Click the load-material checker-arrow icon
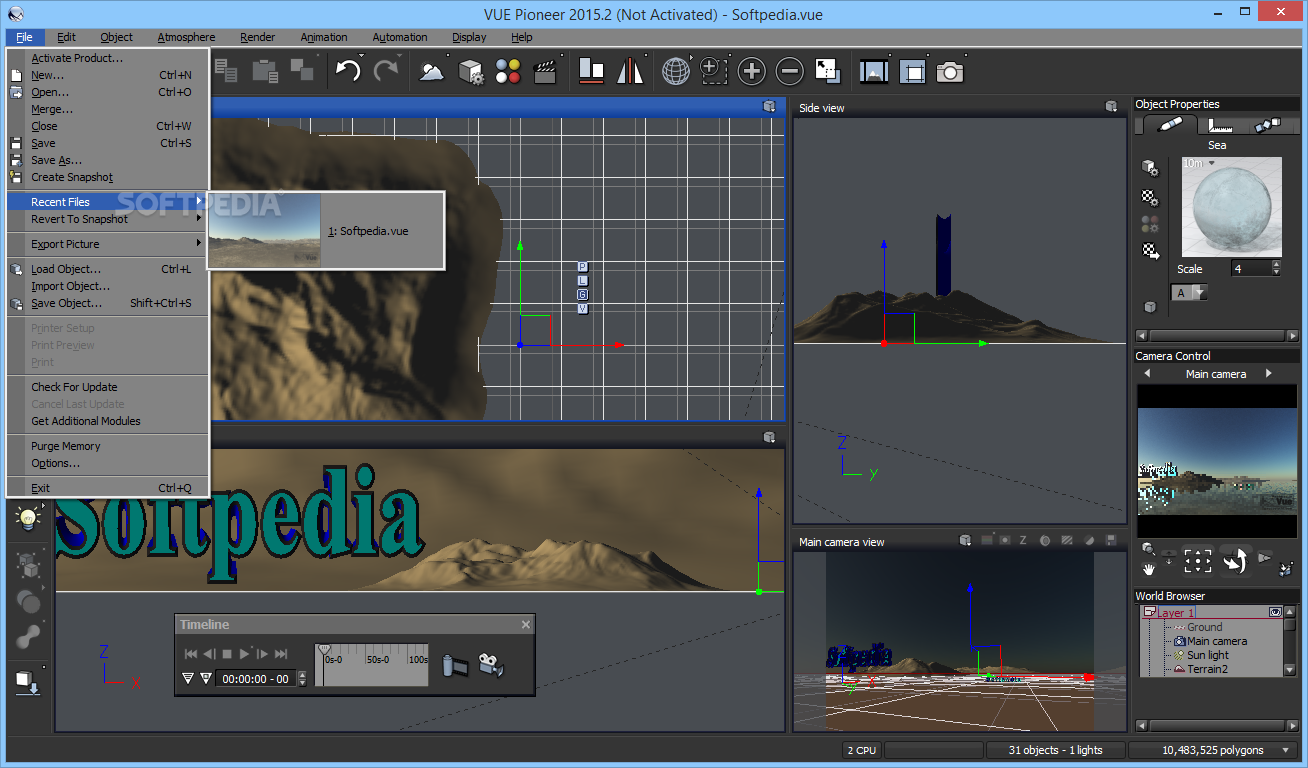The height and width of the screenshot is (768, 1308). [x=1150, y=251]
